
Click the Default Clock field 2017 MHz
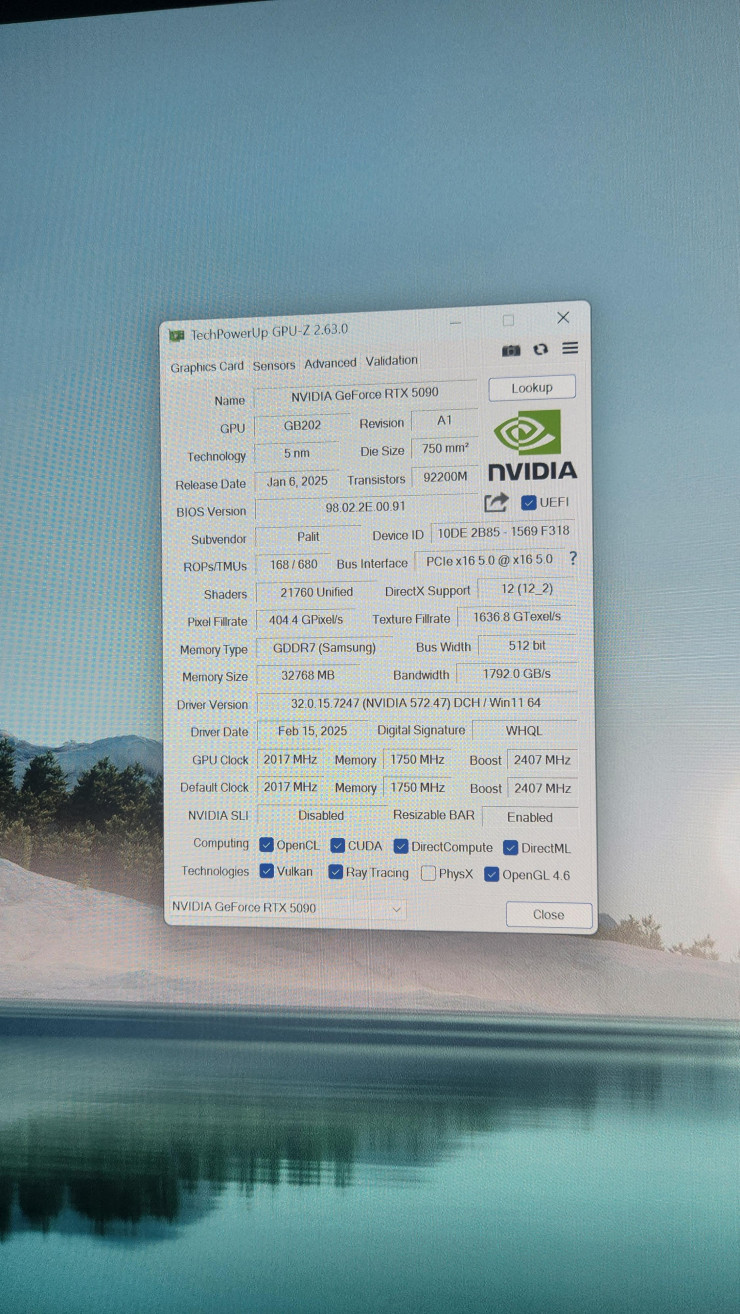tap(290, 787)
